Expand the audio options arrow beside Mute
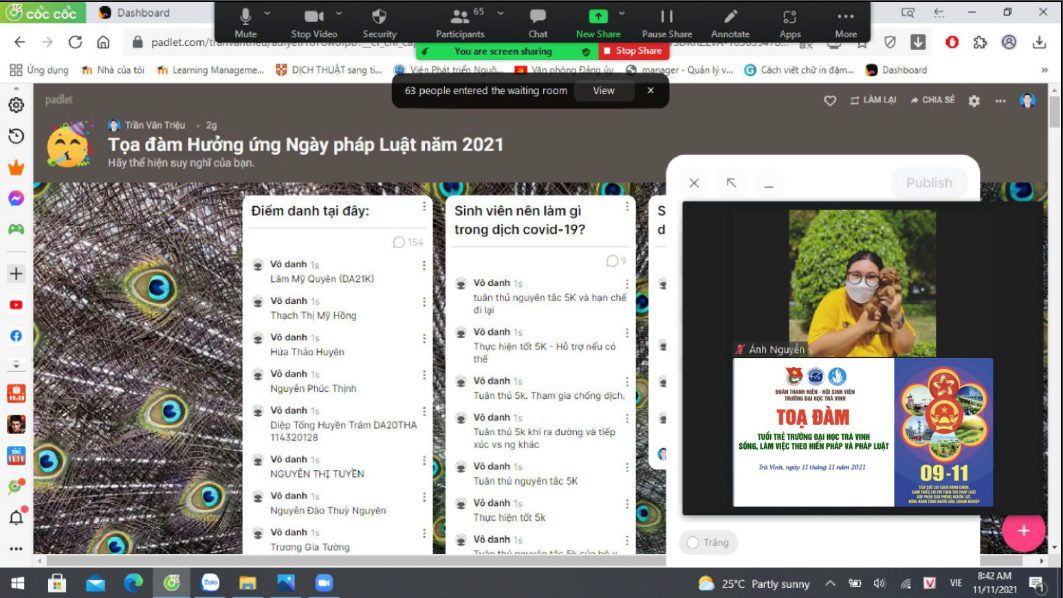The height and width of the screenshot is (598, 1063). pos(268,14)
